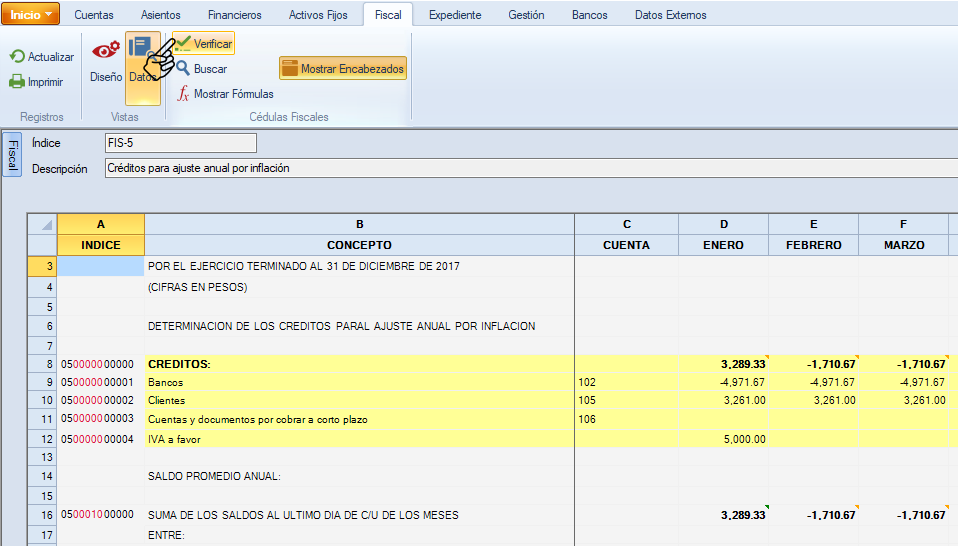The image size is (958, 546).
Task: Select column B header
Action: pos(359,224)
